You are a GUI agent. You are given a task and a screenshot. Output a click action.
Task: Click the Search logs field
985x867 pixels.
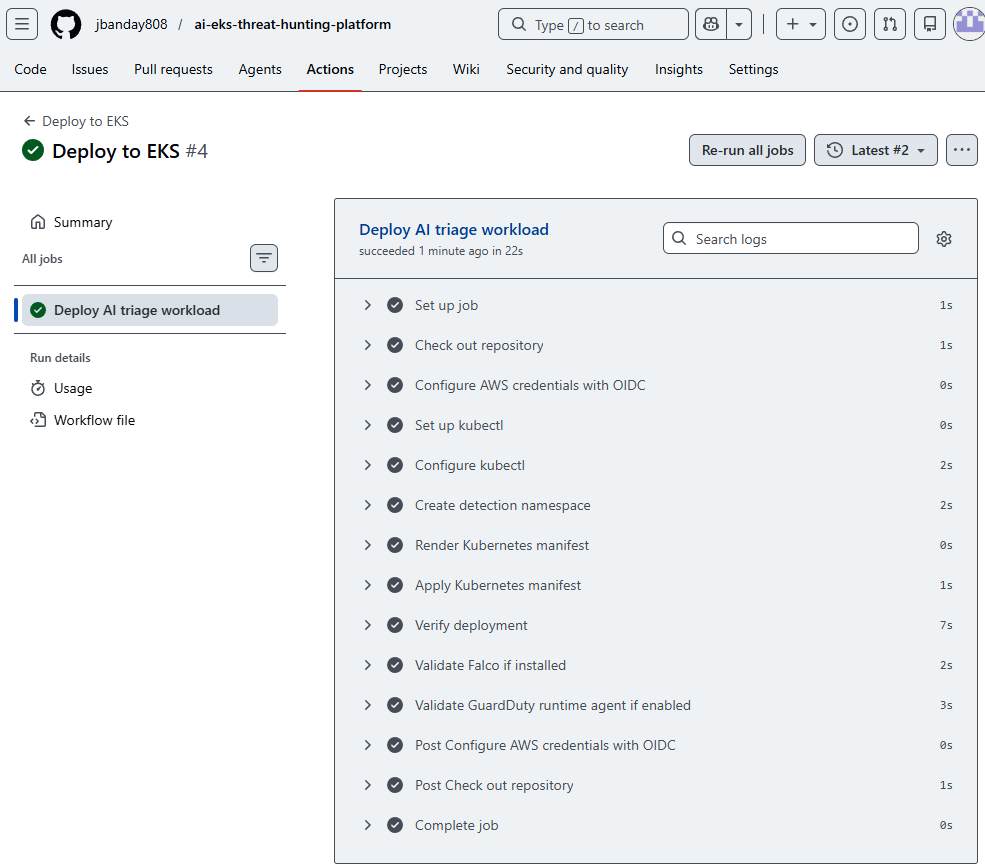pyautogui.click(x=791, y=238)
